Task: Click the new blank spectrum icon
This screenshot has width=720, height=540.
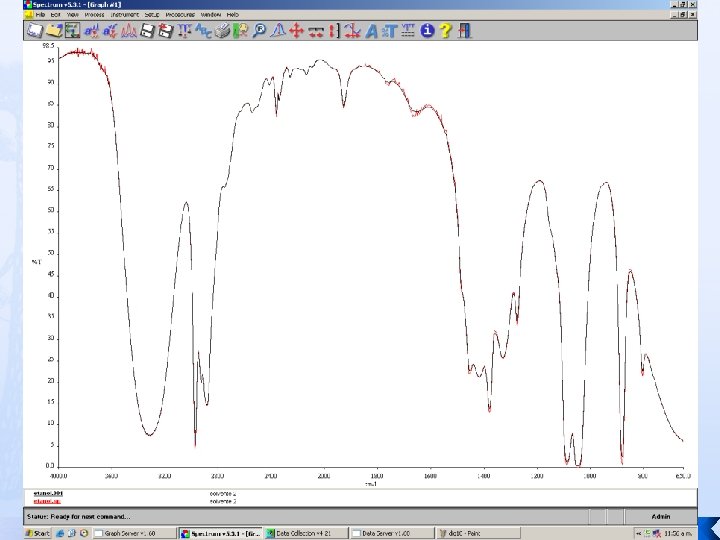Action: (35, 31)
